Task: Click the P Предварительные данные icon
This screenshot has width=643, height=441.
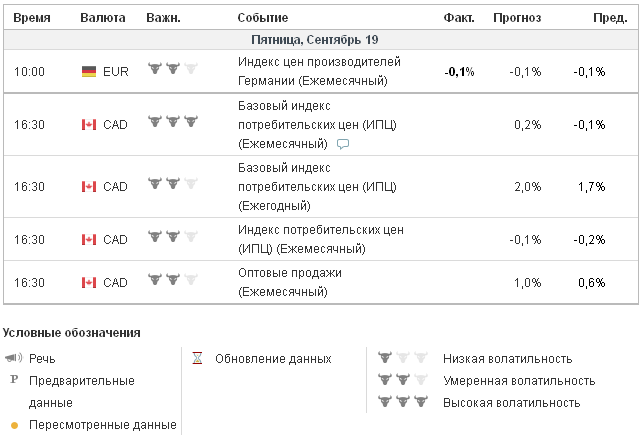Action: (x=14, y=380)
